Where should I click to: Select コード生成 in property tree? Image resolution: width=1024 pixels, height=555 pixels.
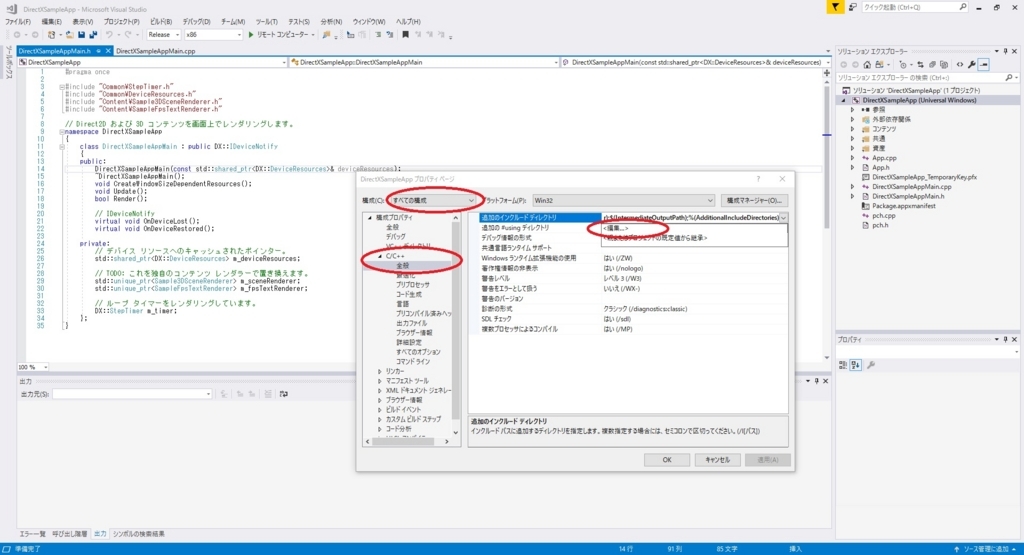click(x=409, y=294)
